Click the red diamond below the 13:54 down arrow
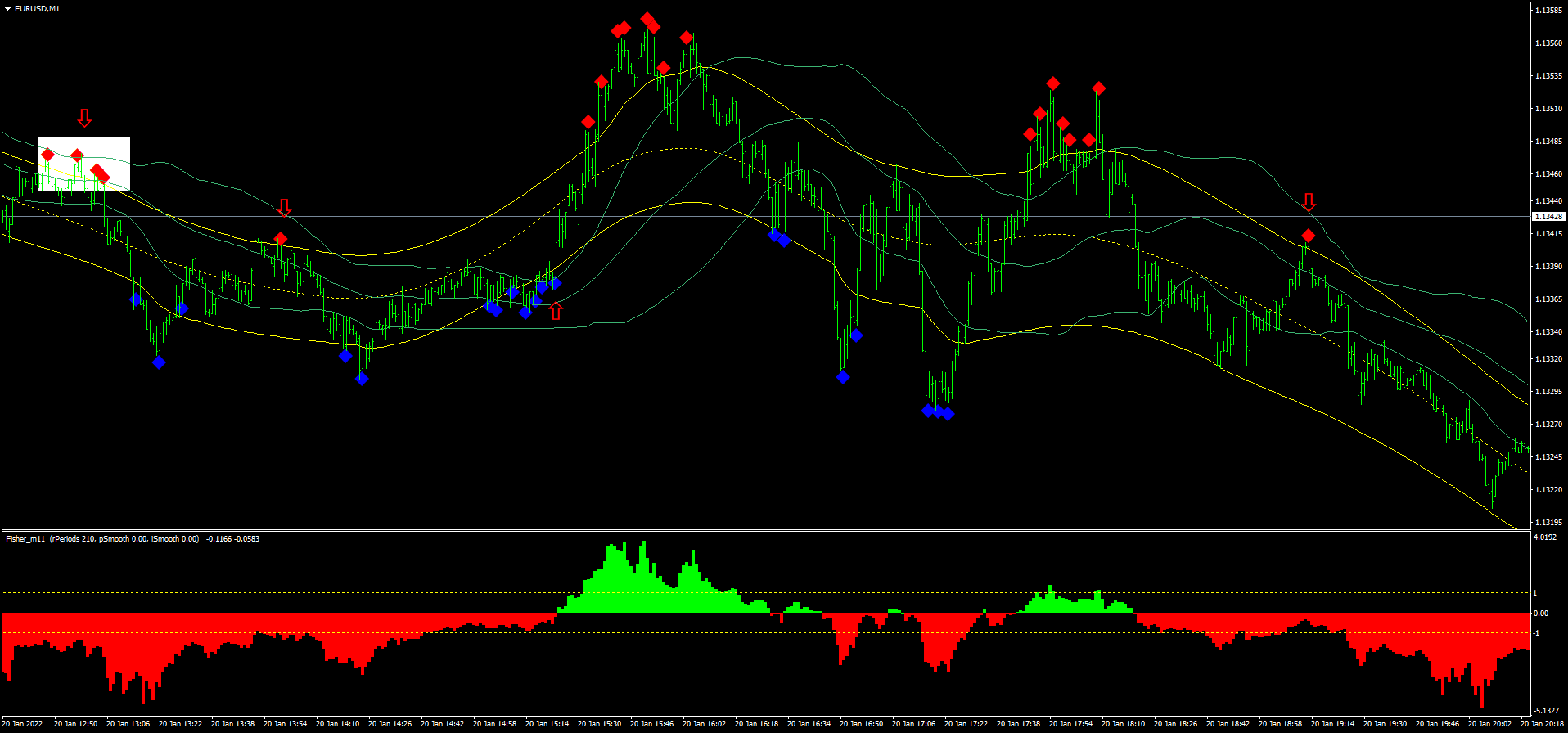 pos(281,239)
